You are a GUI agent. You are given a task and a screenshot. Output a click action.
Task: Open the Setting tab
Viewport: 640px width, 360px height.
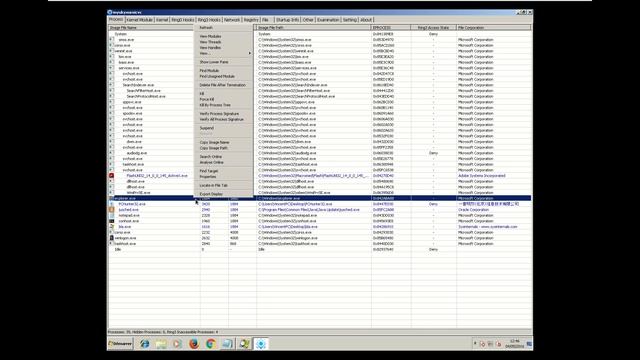point(350,20)
